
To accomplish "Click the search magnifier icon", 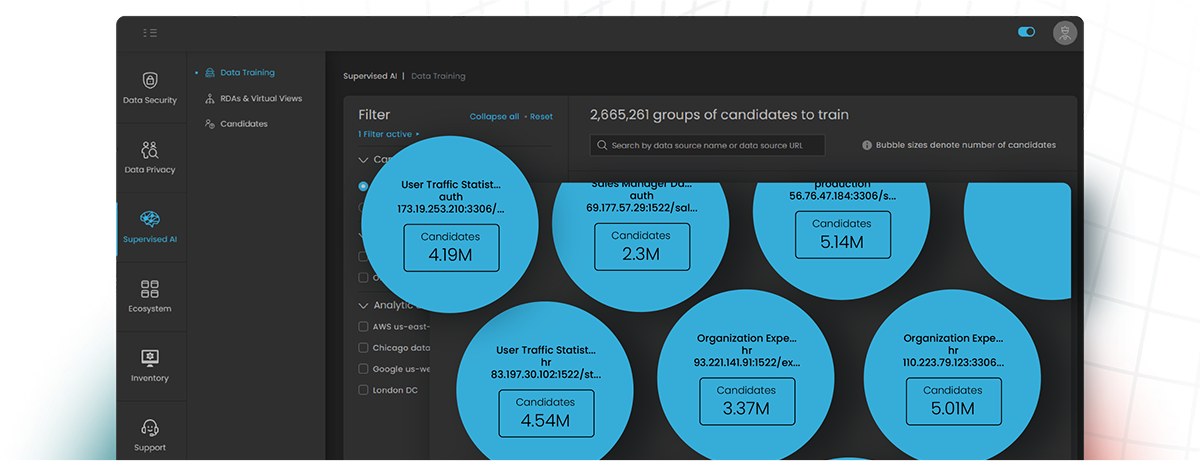I will coord(602,145).
